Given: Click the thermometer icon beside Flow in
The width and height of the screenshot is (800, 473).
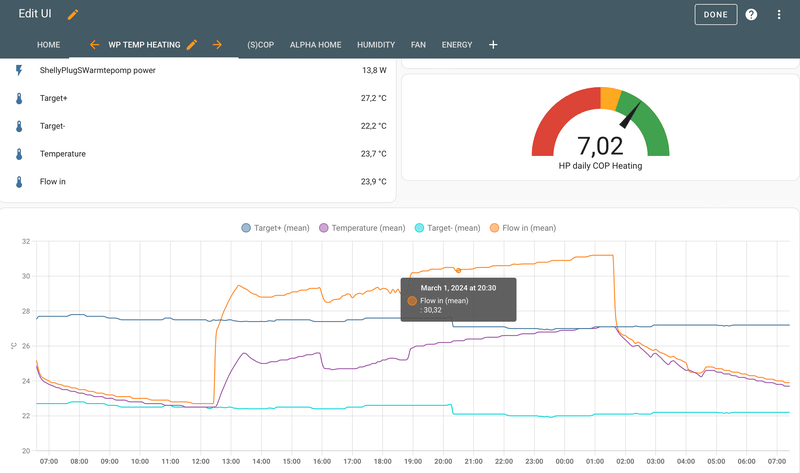Looking at the screenshot, I should click(19, 182).
